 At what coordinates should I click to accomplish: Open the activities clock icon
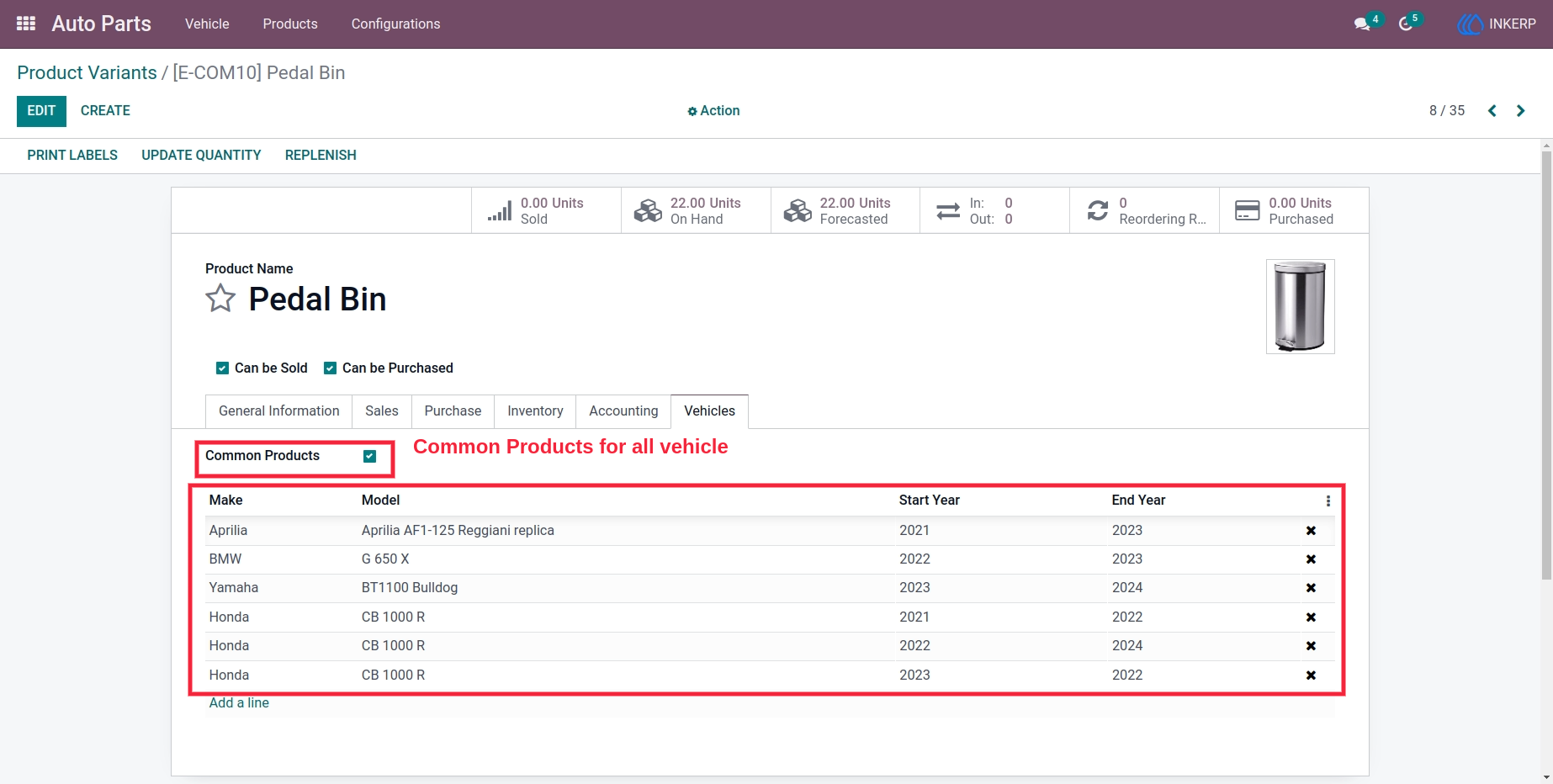tap(1406, 24)
